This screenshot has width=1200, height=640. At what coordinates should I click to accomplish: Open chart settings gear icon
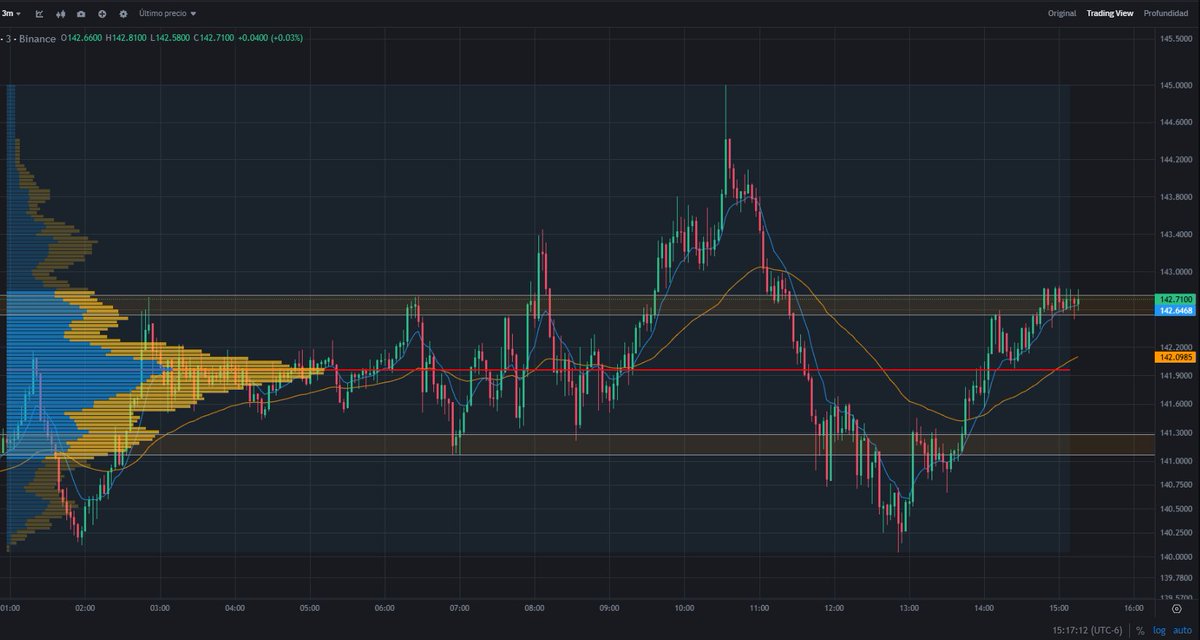(x=123, y=13)
